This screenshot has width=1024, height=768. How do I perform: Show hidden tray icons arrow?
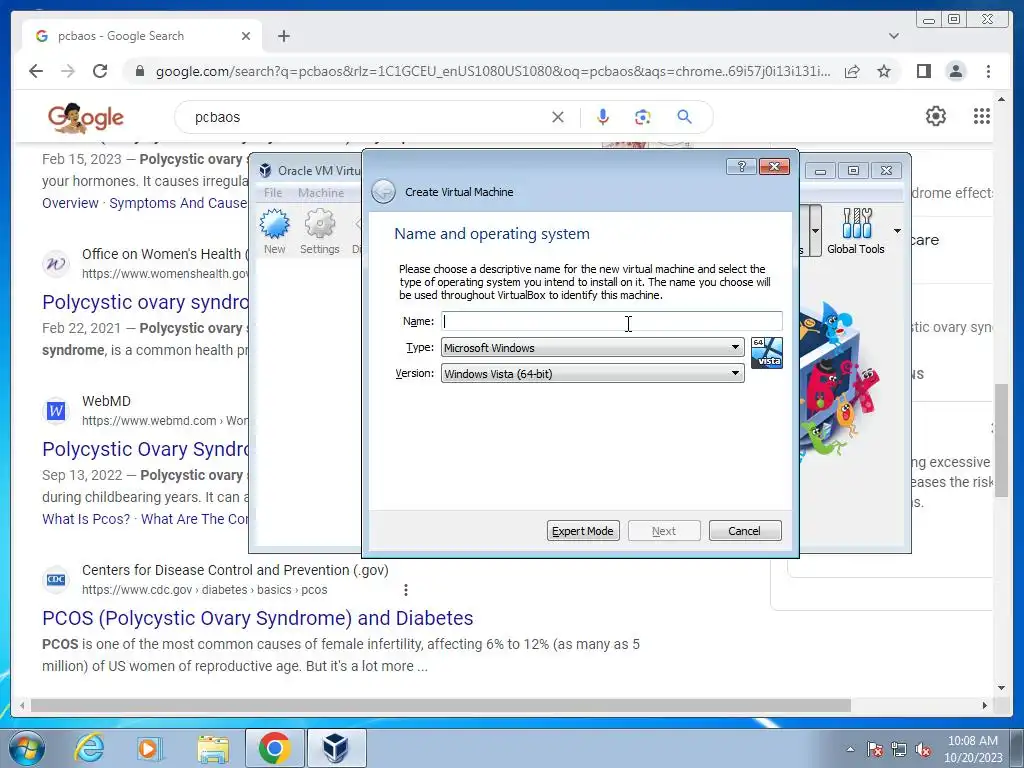point(850,749)
